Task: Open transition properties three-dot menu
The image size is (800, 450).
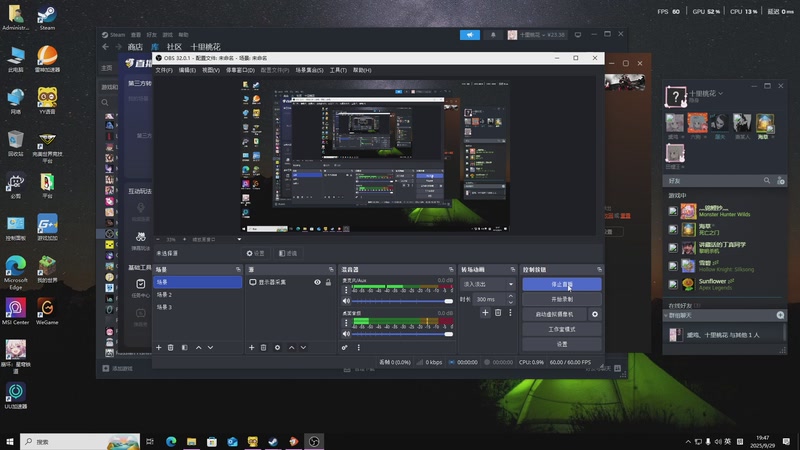Action: (510, 313)
